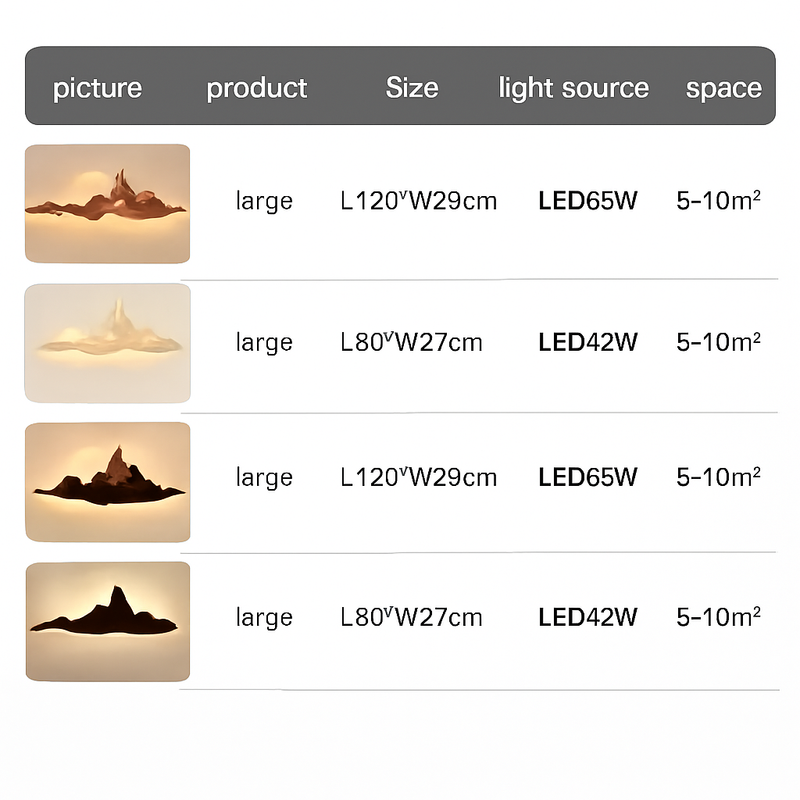
Task: Open the black lamp thumbnail beside the LED65W model
Action: tap(107, 481)
